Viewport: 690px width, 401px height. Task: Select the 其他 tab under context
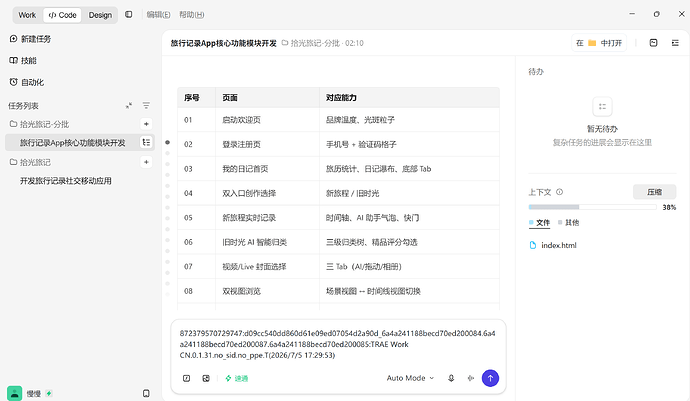tap(569, 223)
